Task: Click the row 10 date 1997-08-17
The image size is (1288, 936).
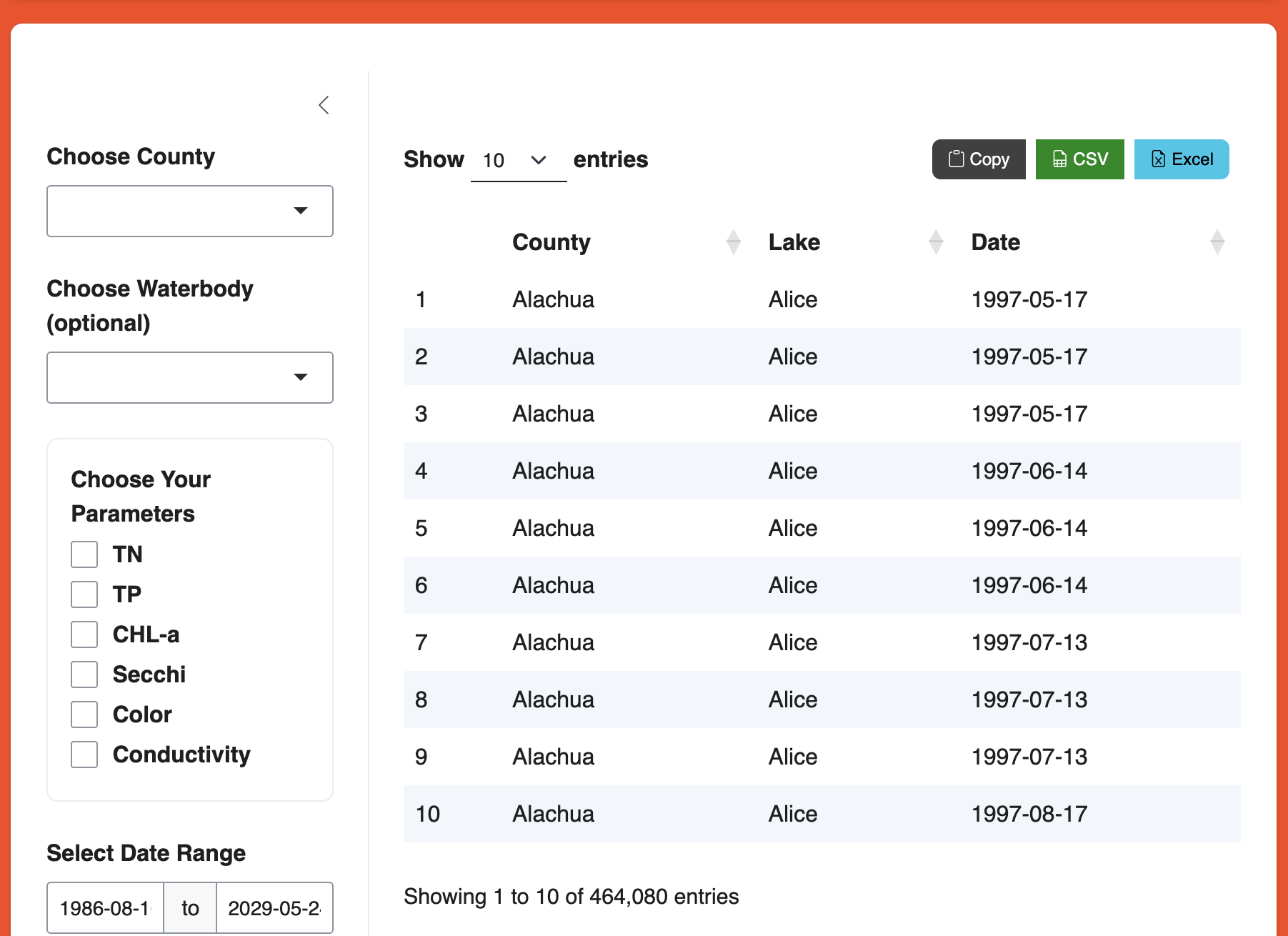Action: 1029,814
